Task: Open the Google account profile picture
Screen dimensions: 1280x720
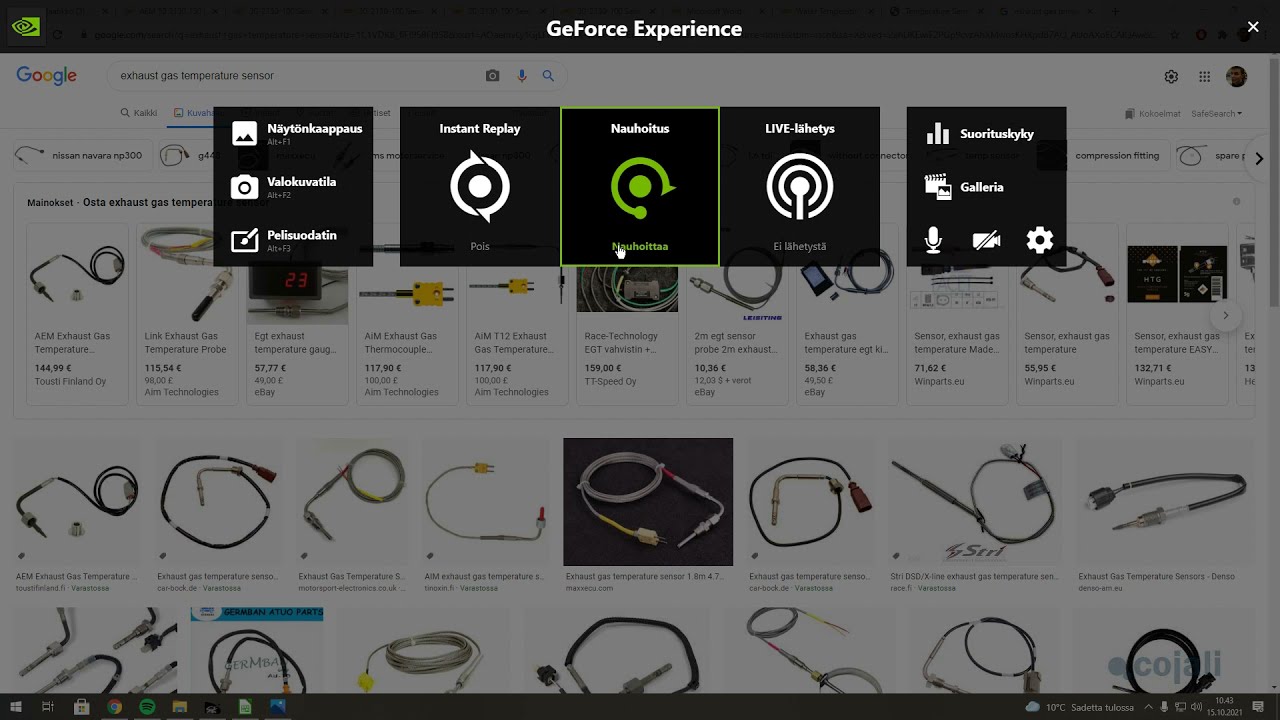Action: (x=1237, y=77)
